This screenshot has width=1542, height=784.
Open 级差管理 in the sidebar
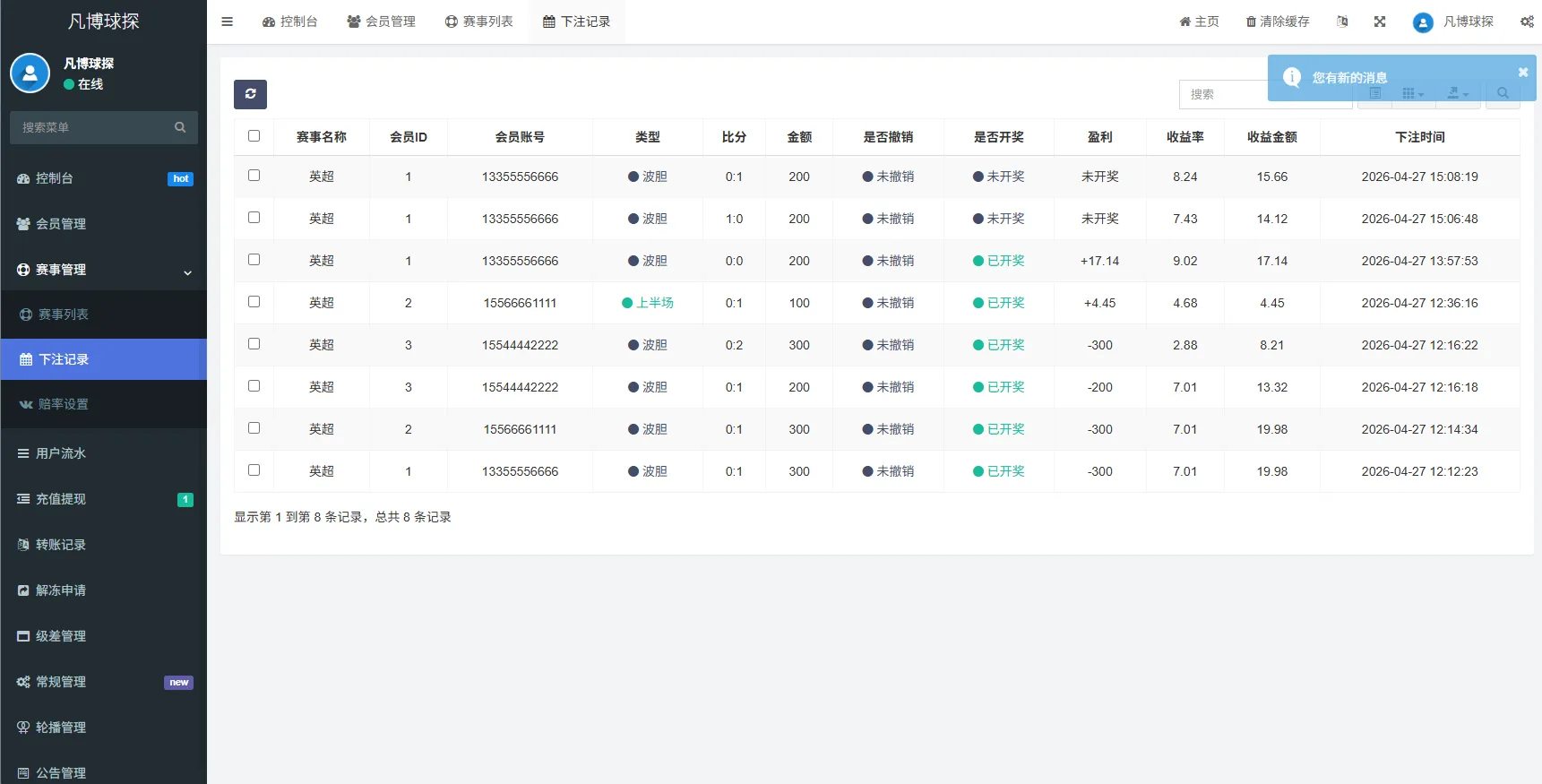[104, 636]
